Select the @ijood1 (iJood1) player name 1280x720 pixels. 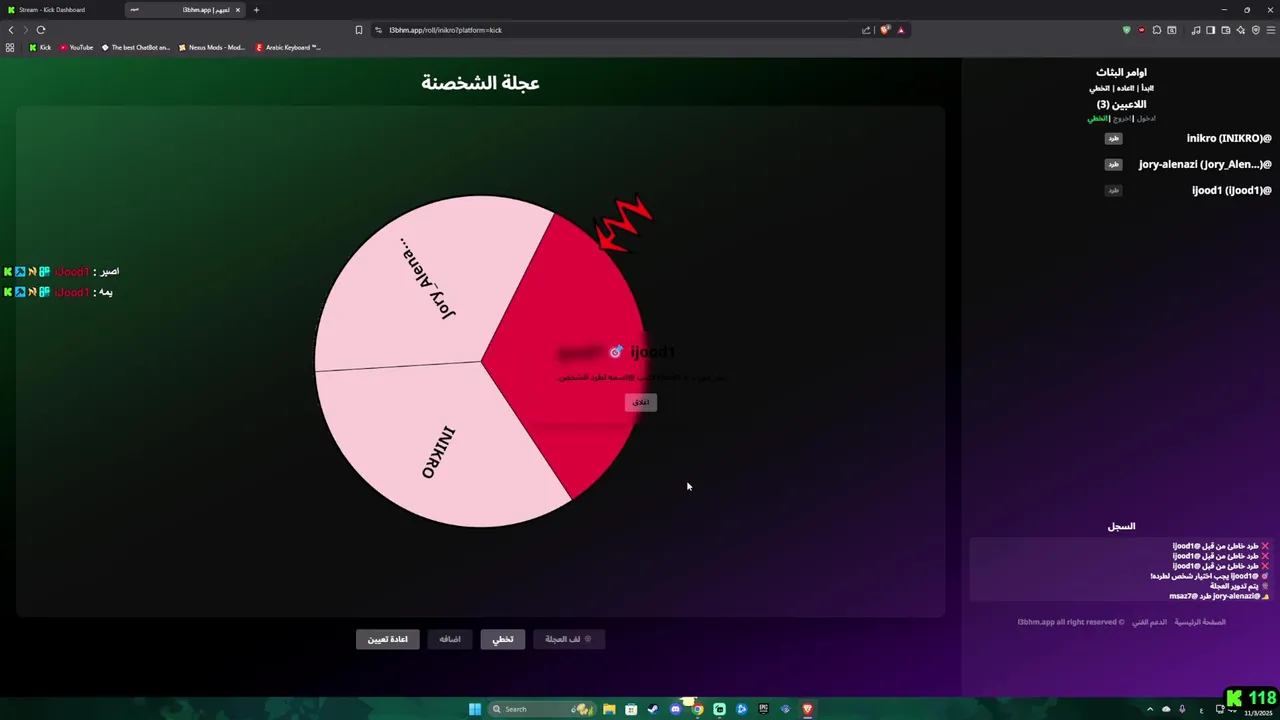(1231, 190)
